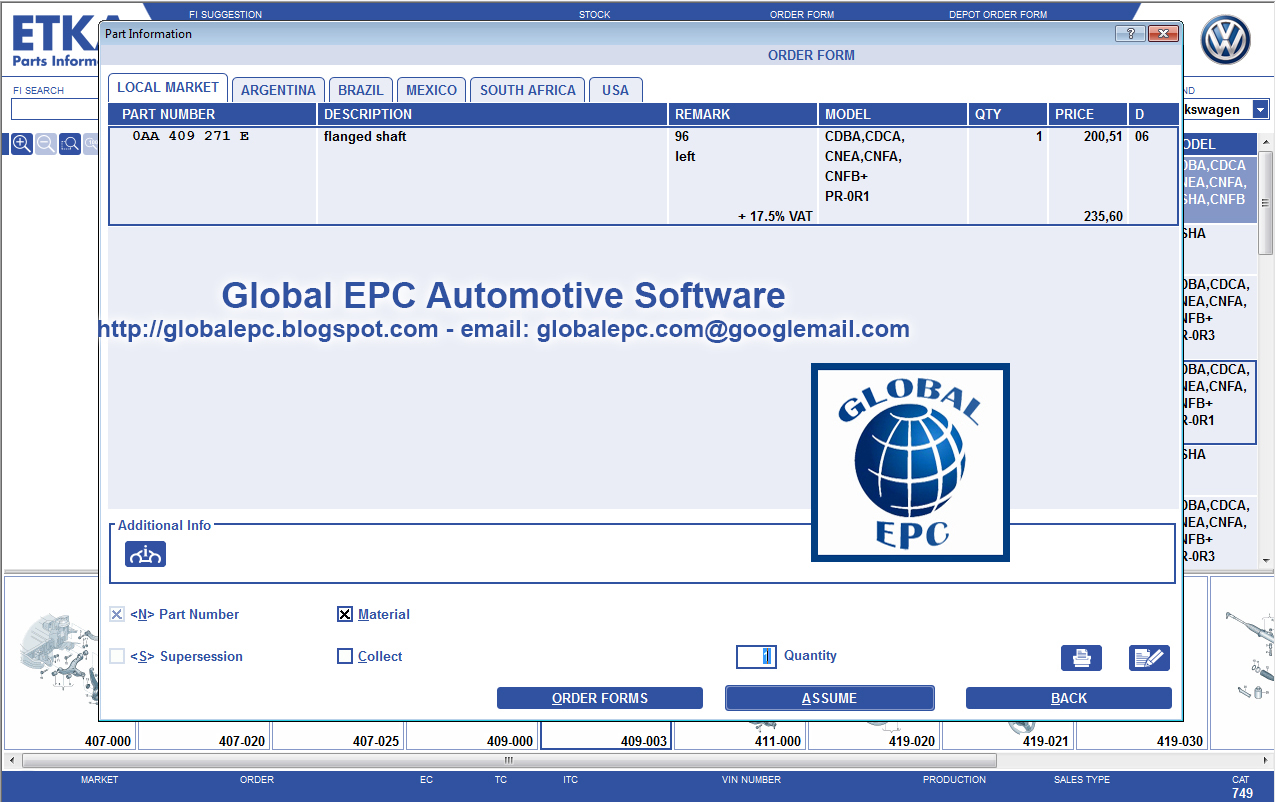The width and height of the screenshot is (1276, 802).
Task: Toggle the Material checkbox
Action: [345, 614]
